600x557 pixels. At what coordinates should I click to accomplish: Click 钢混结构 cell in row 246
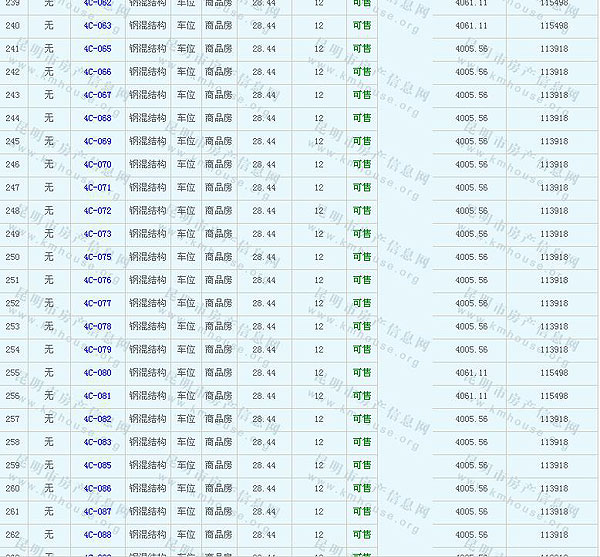[x=147, y=164]
